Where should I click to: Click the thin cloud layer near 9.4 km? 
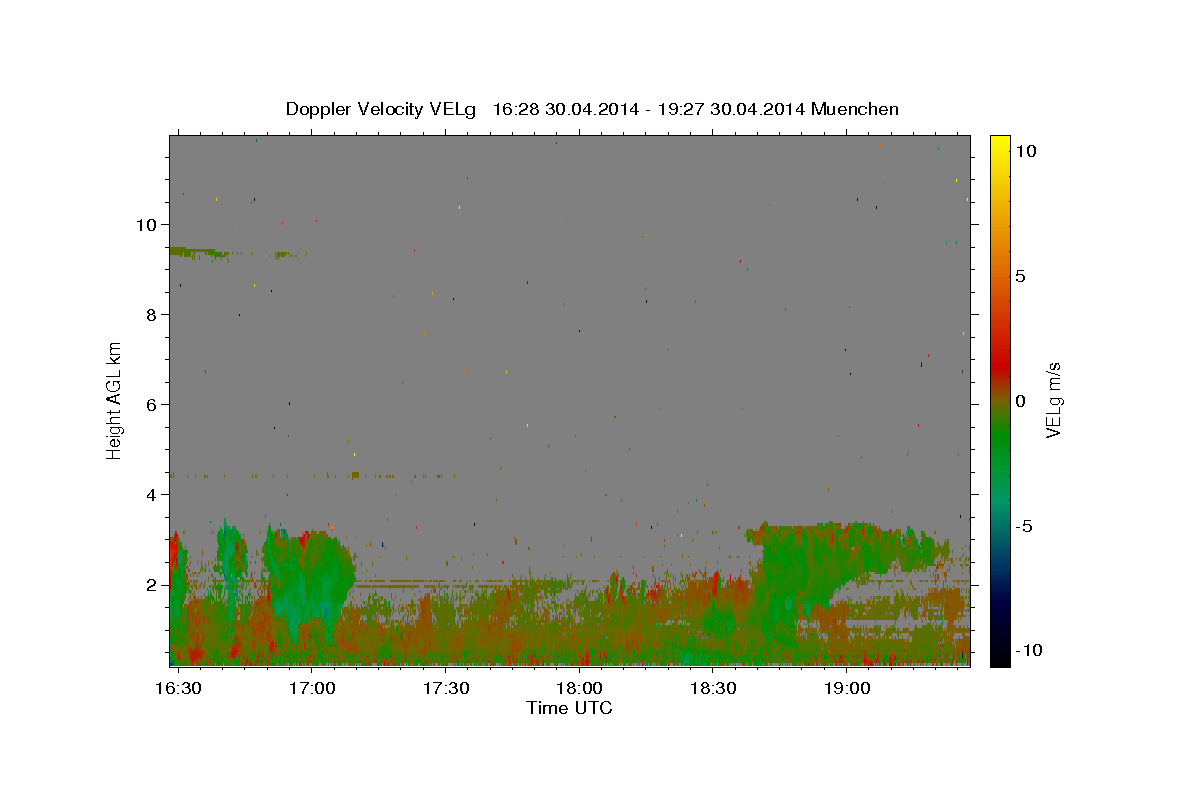[200, 252]
